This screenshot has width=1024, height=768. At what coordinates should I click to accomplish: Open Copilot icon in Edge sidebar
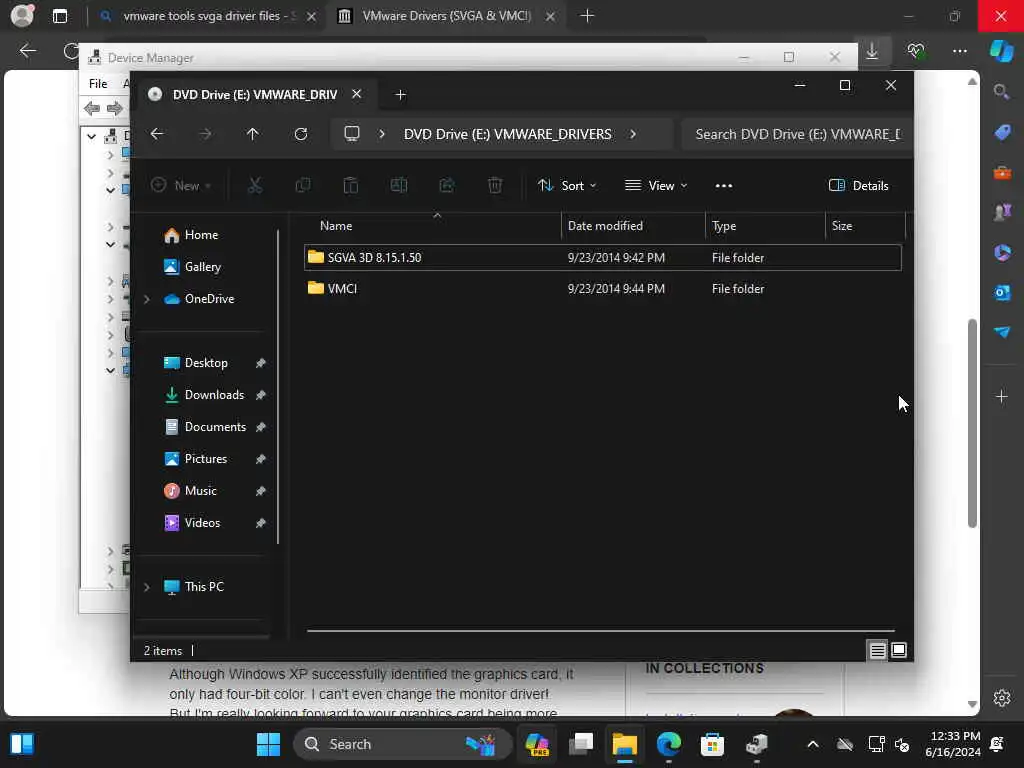1001,51
